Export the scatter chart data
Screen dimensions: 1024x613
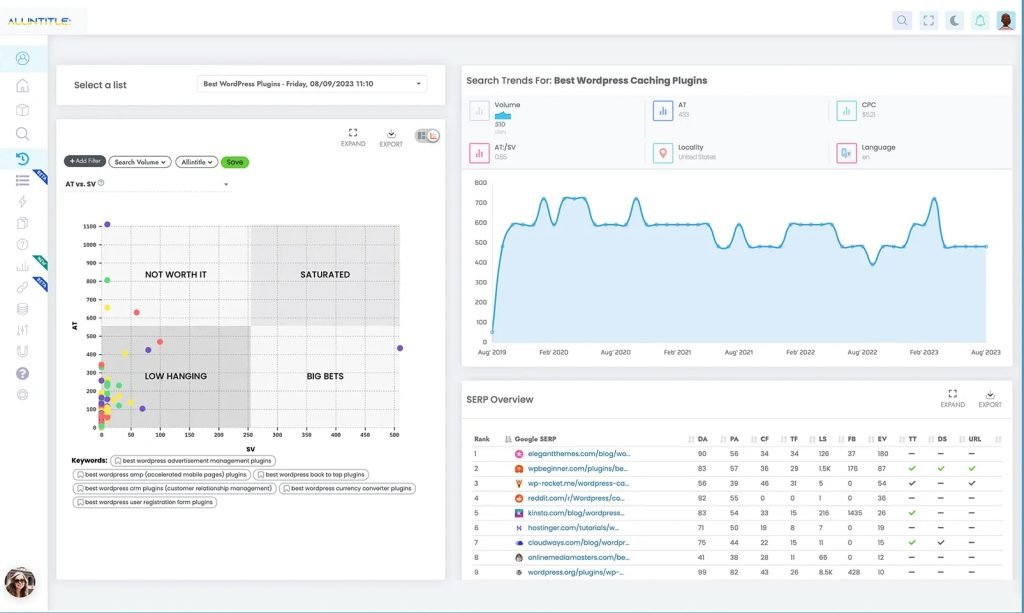(391, 138)
